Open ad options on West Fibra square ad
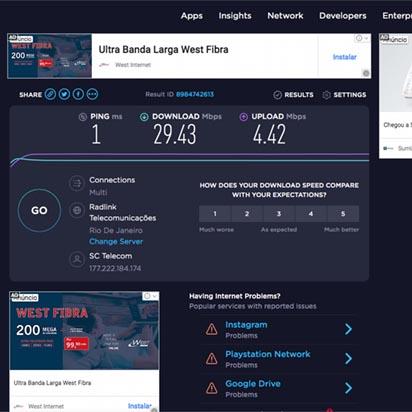Image resolution: width=412 pixels, height=412 pixels. [x=154, y=296]
